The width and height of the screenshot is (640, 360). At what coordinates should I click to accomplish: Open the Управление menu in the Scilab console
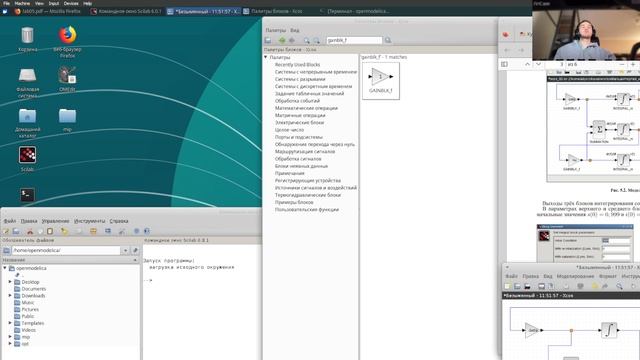tap(56, 221)
